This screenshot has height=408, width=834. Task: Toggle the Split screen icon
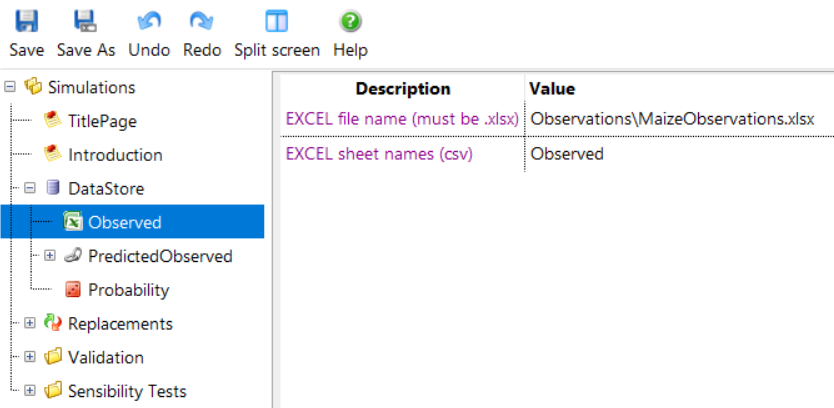[x=277, y=21]
